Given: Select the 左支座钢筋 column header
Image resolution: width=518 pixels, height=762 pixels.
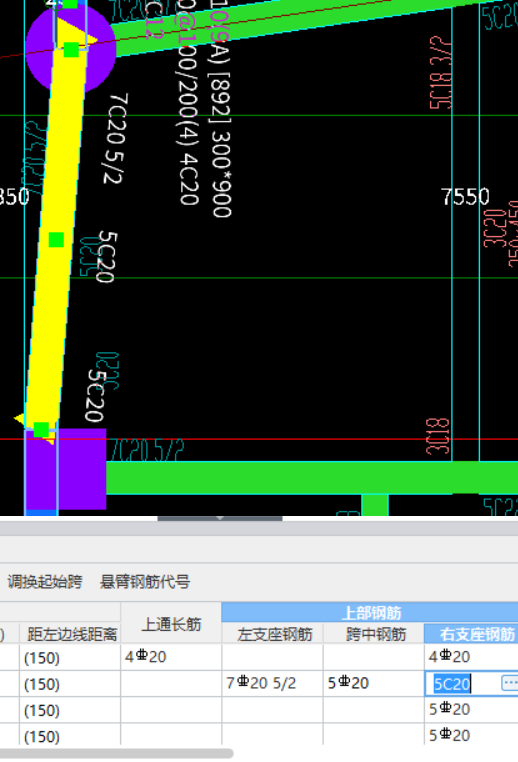Looking at the screenshot, I should [275, 634].
